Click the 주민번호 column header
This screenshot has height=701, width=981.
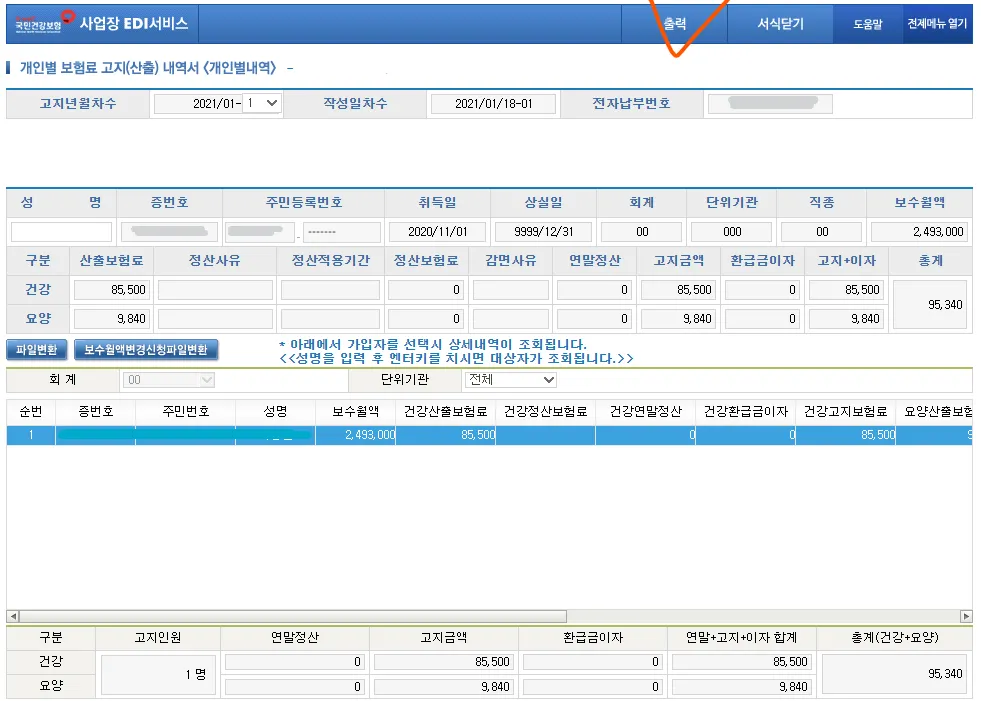click(x=186, y=411)
